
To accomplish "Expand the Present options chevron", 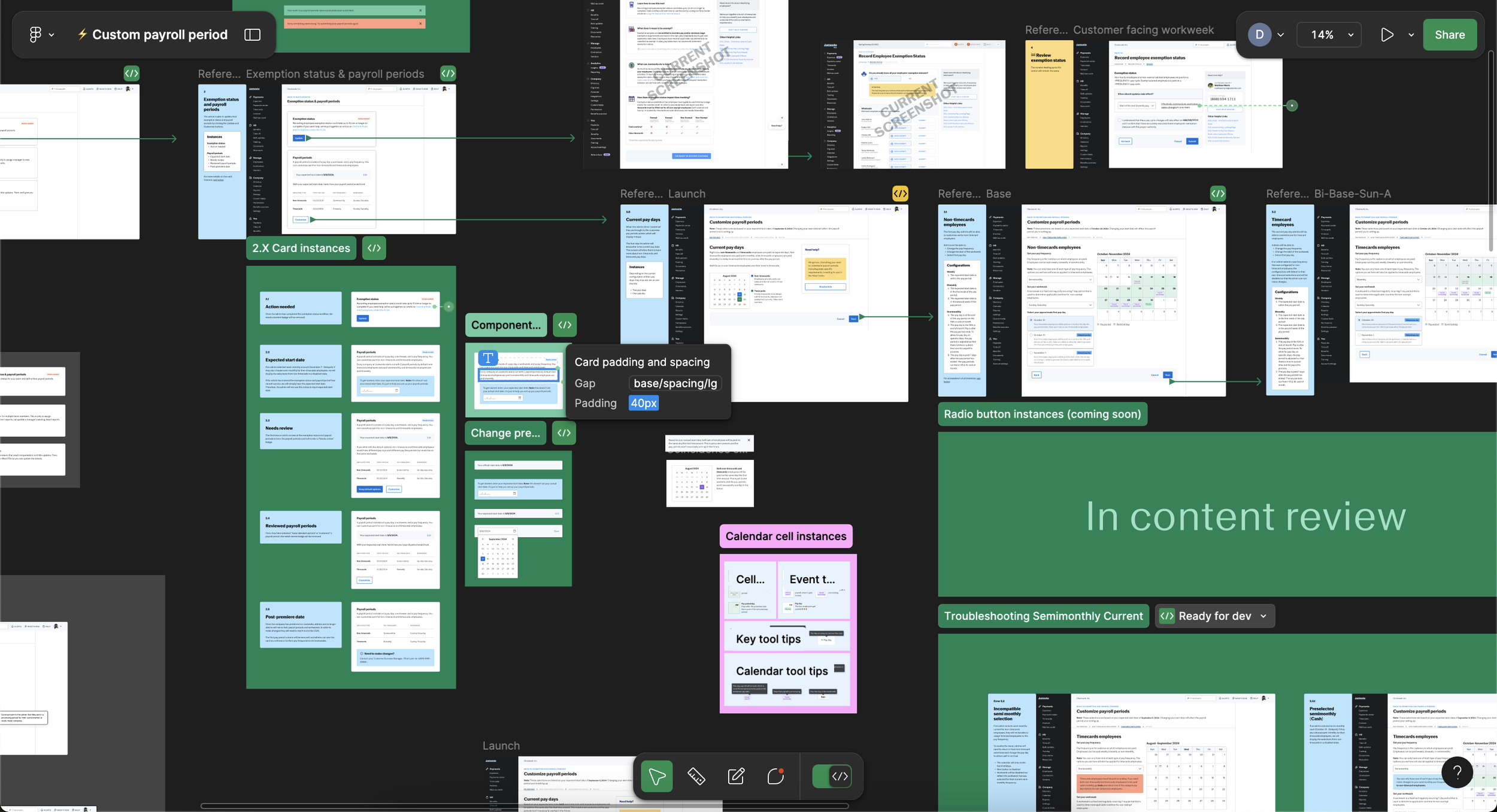I will click(x=1411, y=35).
